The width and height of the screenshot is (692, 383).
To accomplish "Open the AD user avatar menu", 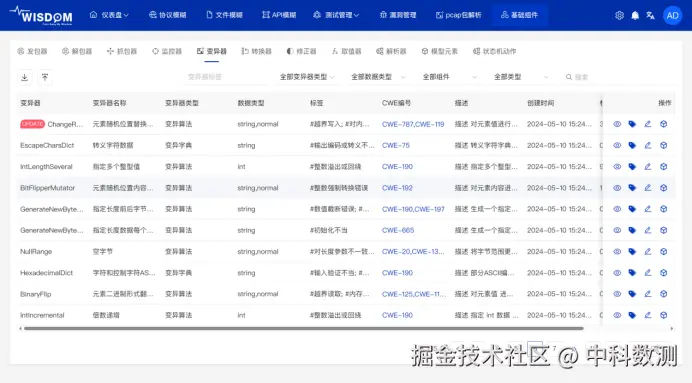I will tap(673, 15).
